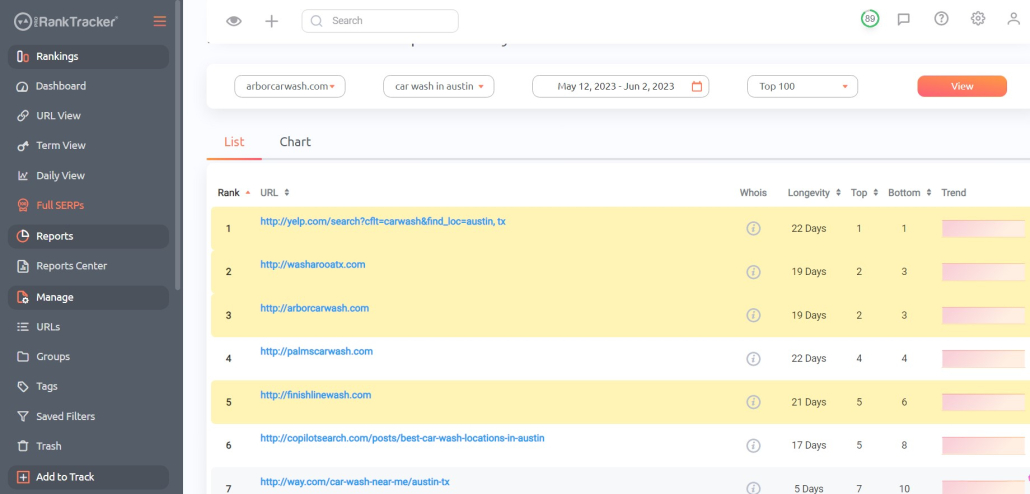Click the orange View button
1030x494 pixels.
(x=962, y=86)
